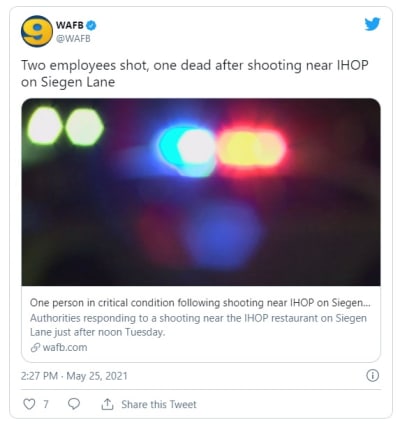Click the 2:27 PM May 25, 2021 timestamp

point(74,376)
